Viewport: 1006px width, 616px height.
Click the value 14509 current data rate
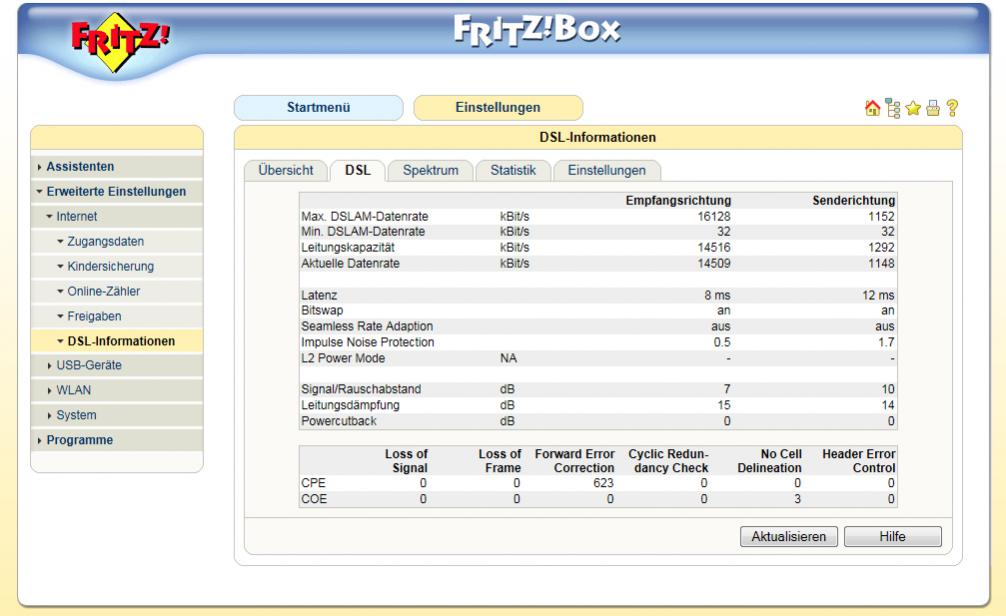[714, 264]
